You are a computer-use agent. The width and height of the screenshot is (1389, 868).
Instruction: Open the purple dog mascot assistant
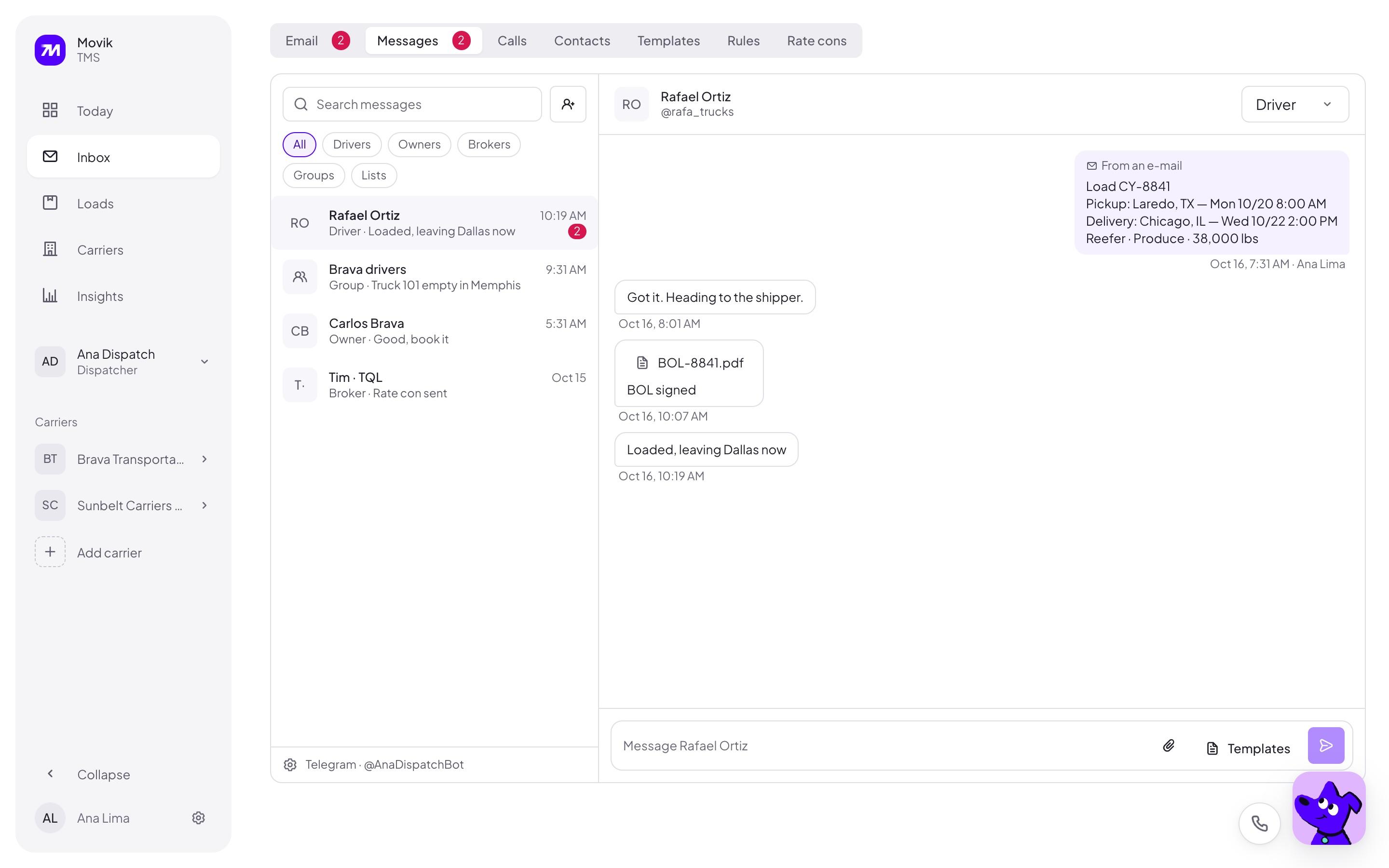1329,808
